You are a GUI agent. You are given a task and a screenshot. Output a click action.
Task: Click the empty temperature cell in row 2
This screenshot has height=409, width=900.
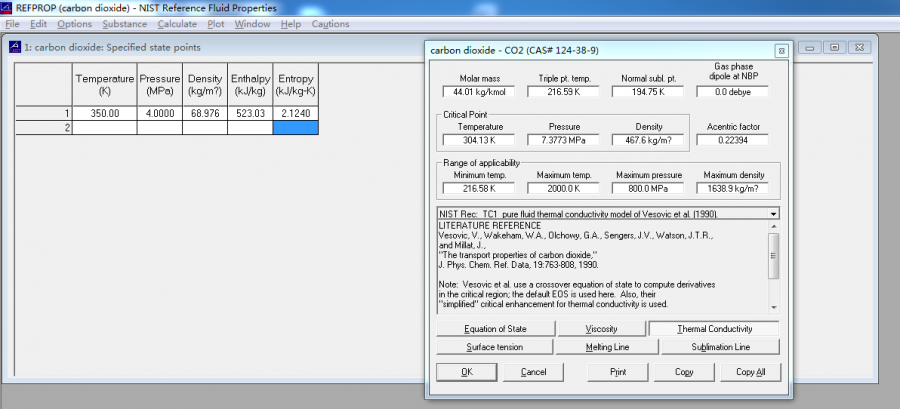[105, 128]
